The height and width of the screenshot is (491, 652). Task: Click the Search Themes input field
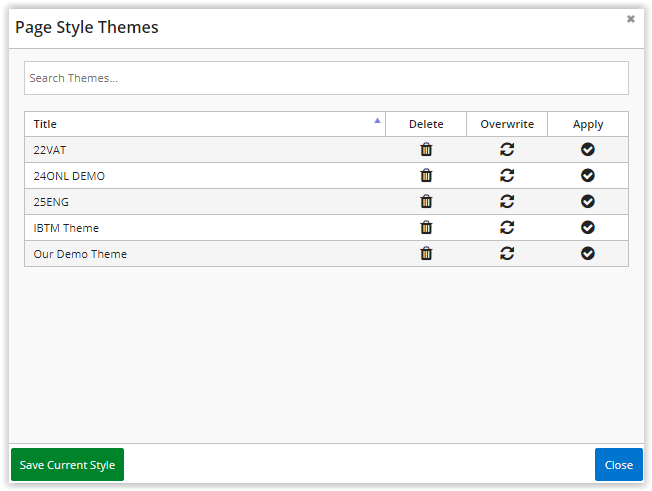[x=326, y=78]
